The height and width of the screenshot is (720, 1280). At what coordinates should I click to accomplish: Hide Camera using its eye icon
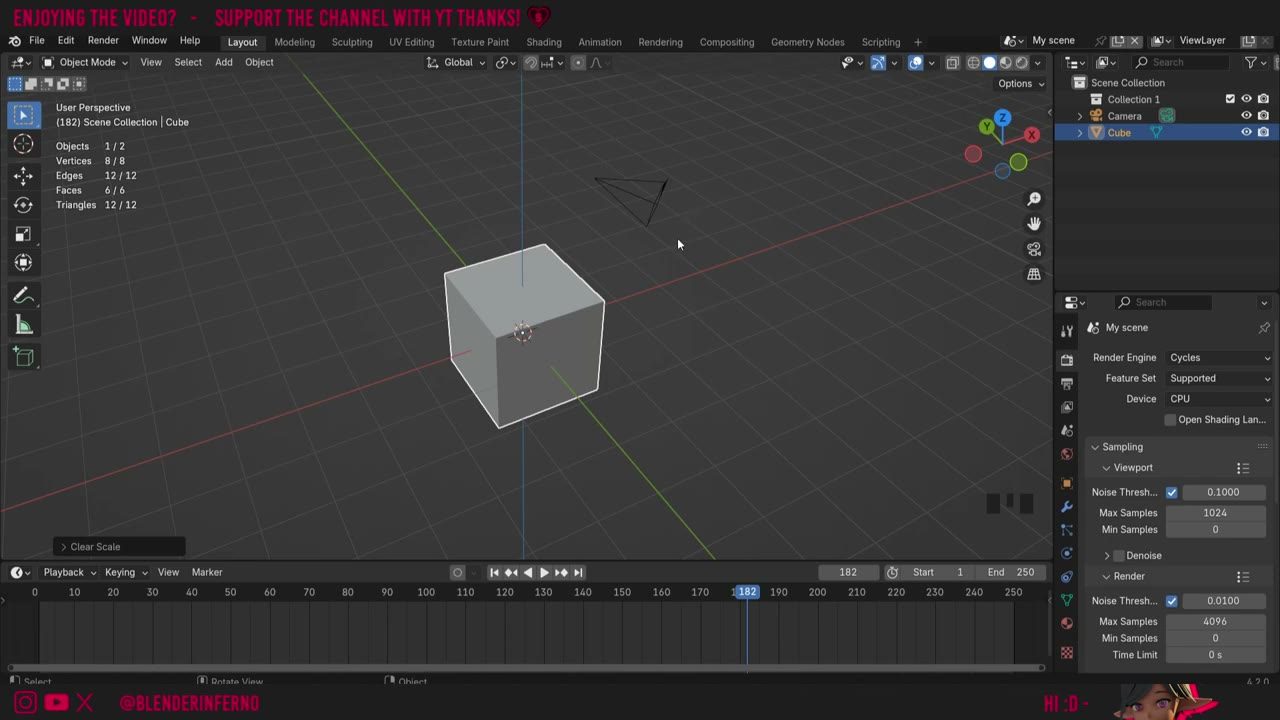click(1246, 116)
